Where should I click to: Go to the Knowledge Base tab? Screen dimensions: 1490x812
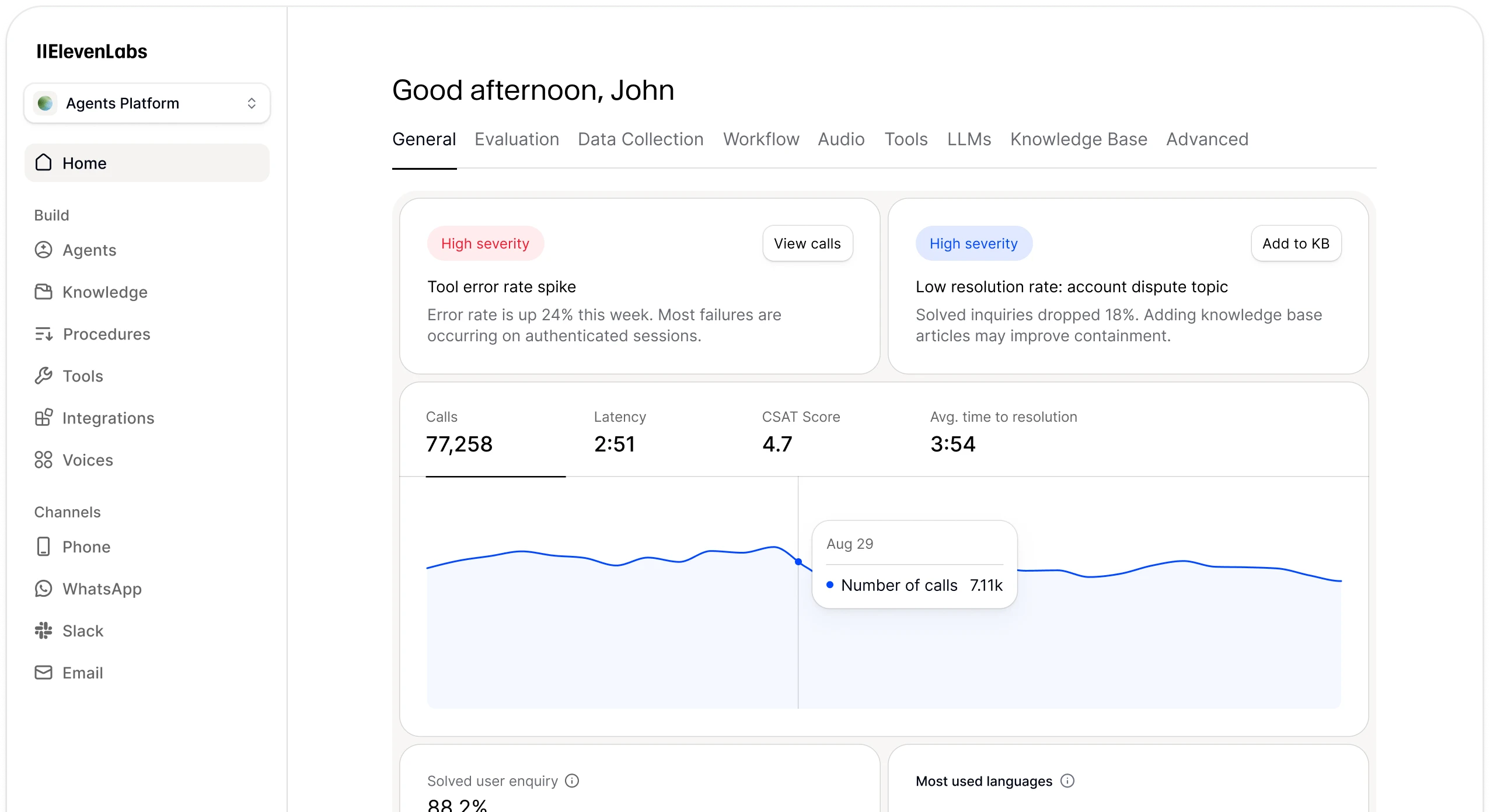(1079, 139)
